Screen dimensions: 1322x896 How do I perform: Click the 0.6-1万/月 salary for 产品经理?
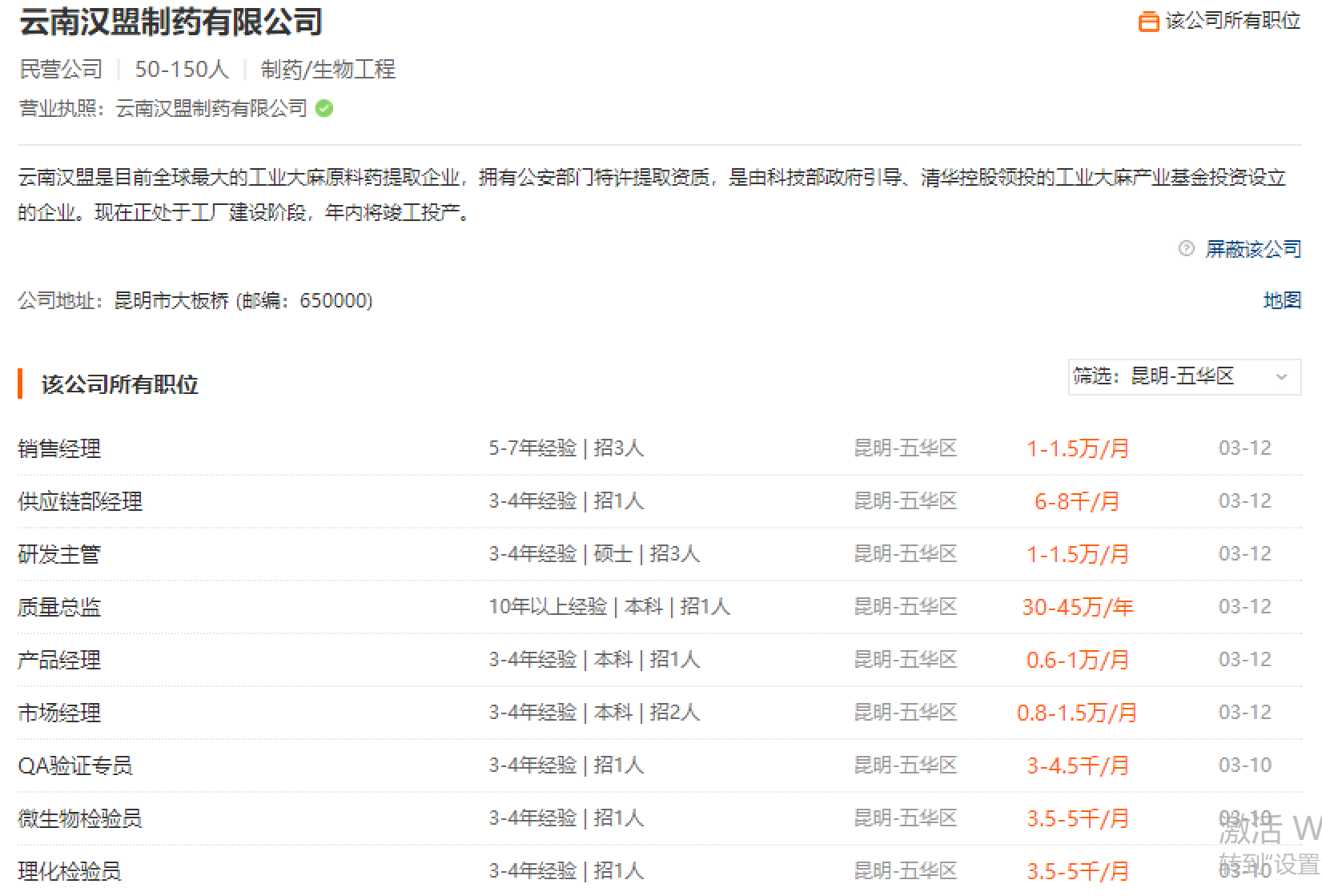click(x=1078, y=660)
